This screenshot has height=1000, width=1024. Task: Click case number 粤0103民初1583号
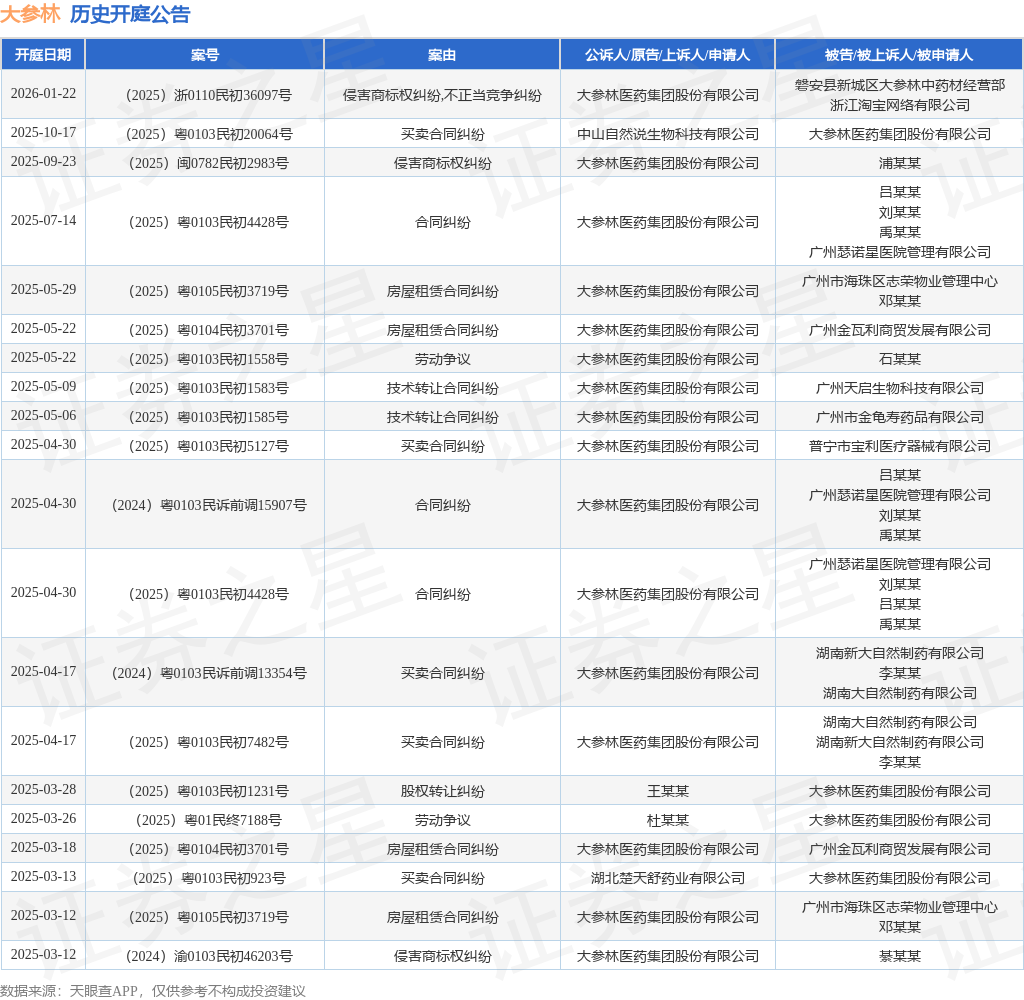tap(209, 388)
